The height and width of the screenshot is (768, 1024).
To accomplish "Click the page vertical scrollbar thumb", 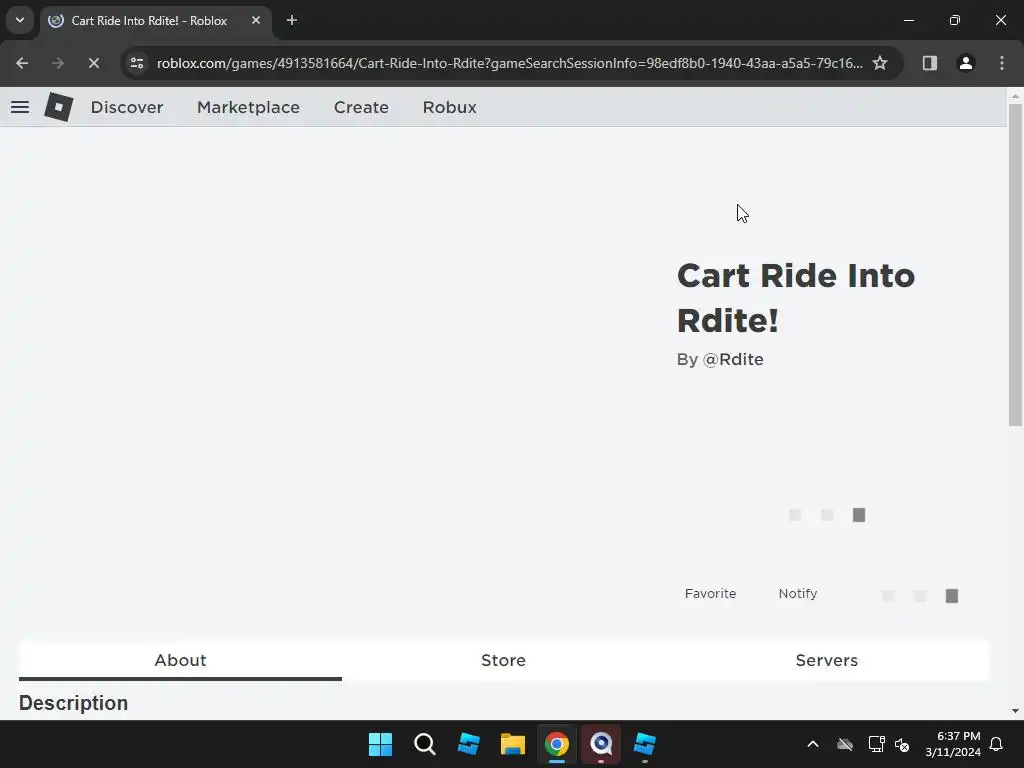I will tap(1015, 264).
